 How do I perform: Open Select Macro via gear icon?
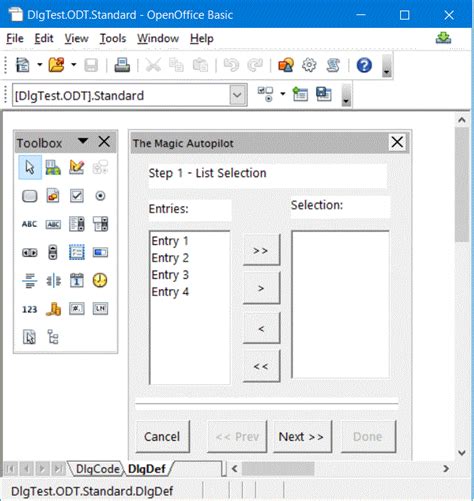309,65
